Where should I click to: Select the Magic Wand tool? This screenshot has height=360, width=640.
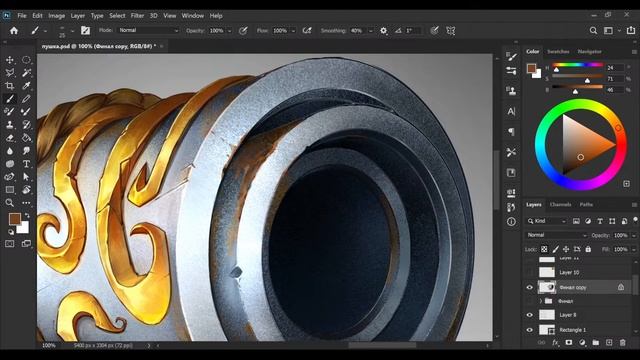pyautogui.click(x=26, y=73)
